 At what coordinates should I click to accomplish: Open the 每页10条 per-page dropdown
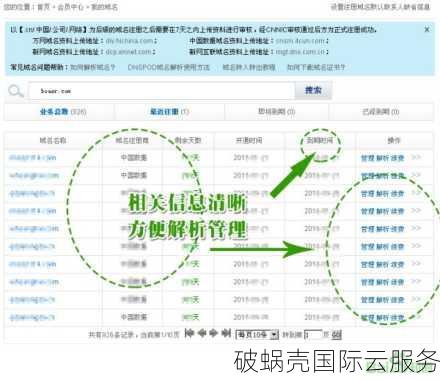257,334
